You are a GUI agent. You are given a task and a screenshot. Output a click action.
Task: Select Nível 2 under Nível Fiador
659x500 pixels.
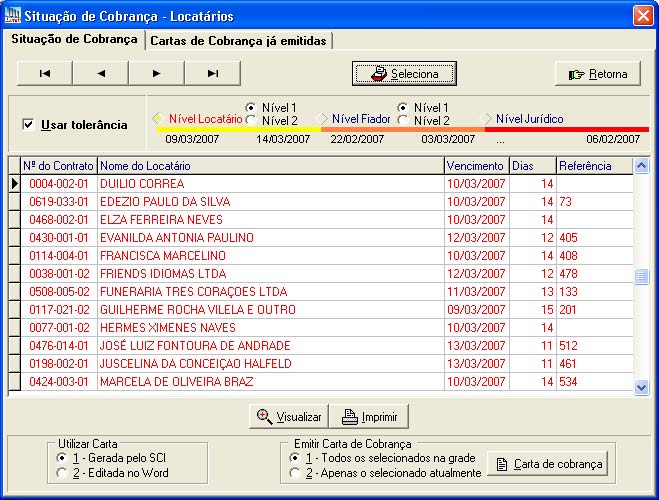tap(404, 121)
